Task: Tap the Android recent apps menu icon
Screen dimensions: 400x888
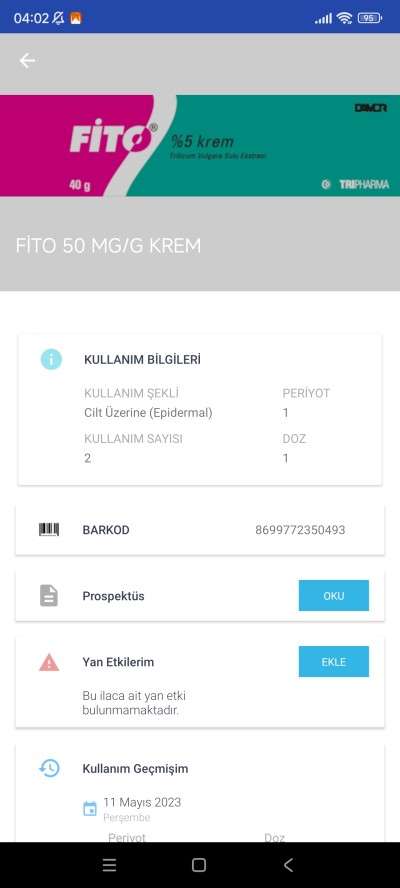Action: [x=109, y=865]
